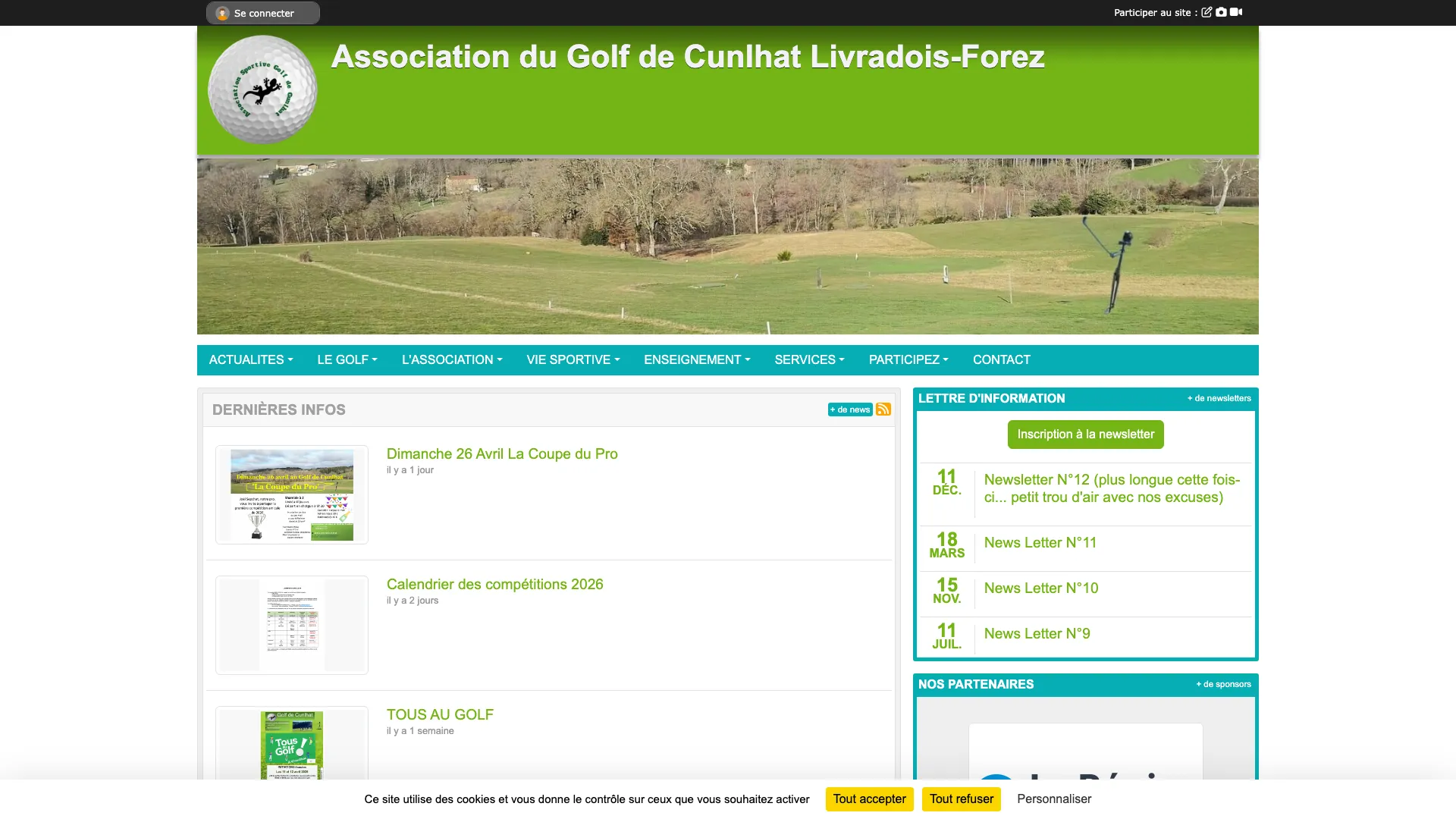The width and height of the screenshot is (1456, 819).
Task: Open the ACTUALITES menu
Action: (250, 359)
